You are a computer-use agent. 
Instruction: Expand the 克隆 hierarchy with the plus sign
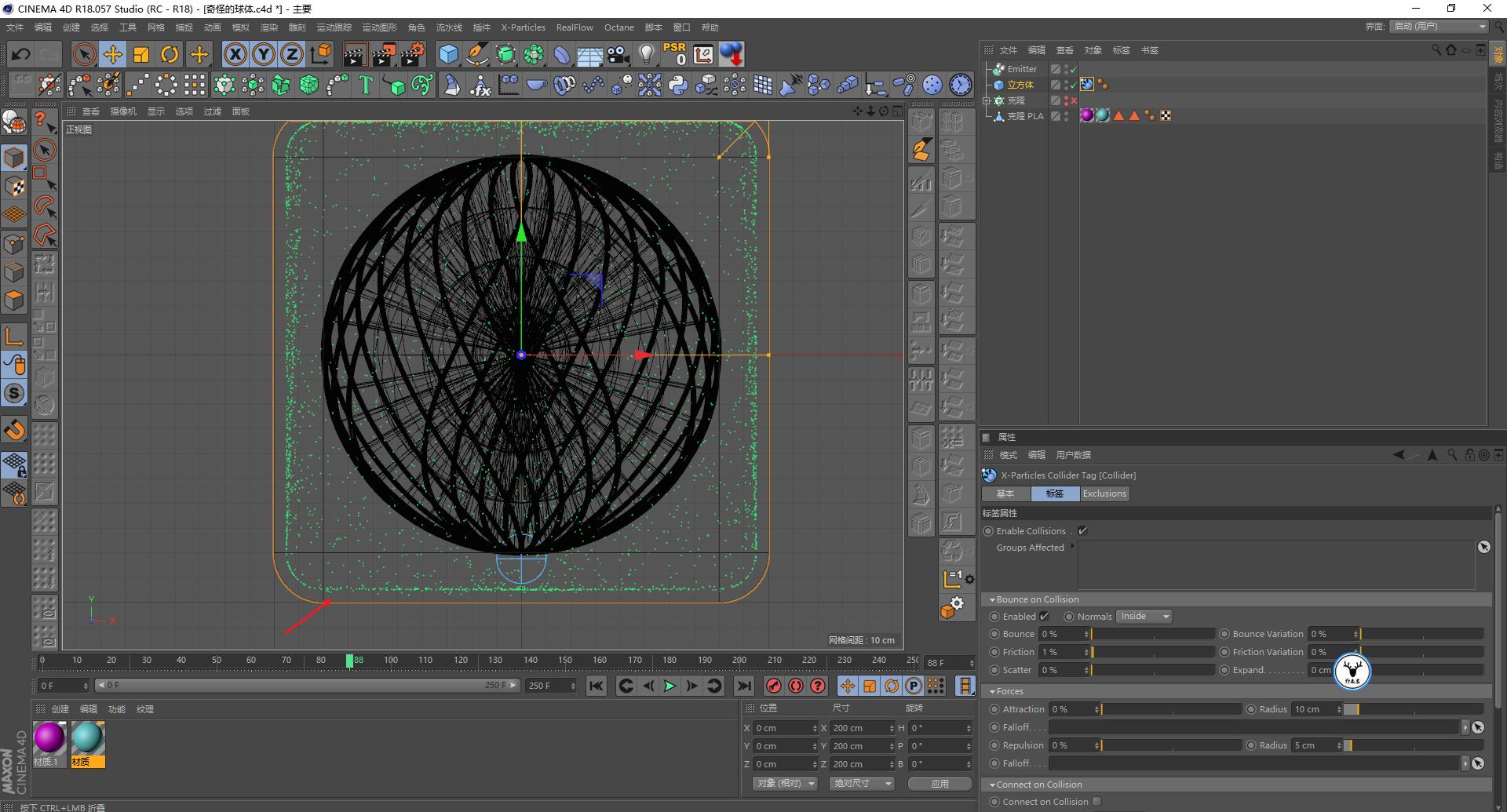987,100
